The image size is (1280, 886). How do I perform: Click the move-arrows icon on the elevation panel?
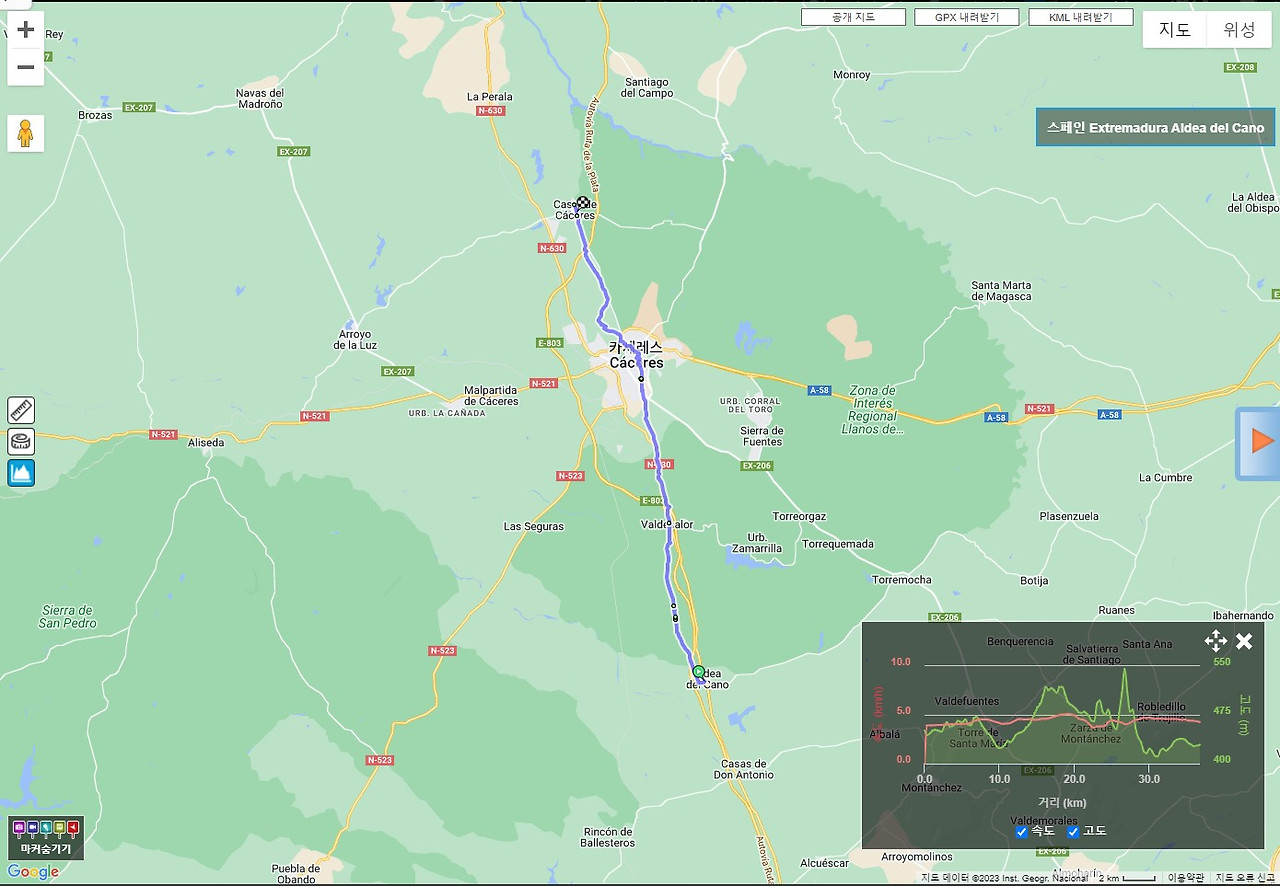1215,641
